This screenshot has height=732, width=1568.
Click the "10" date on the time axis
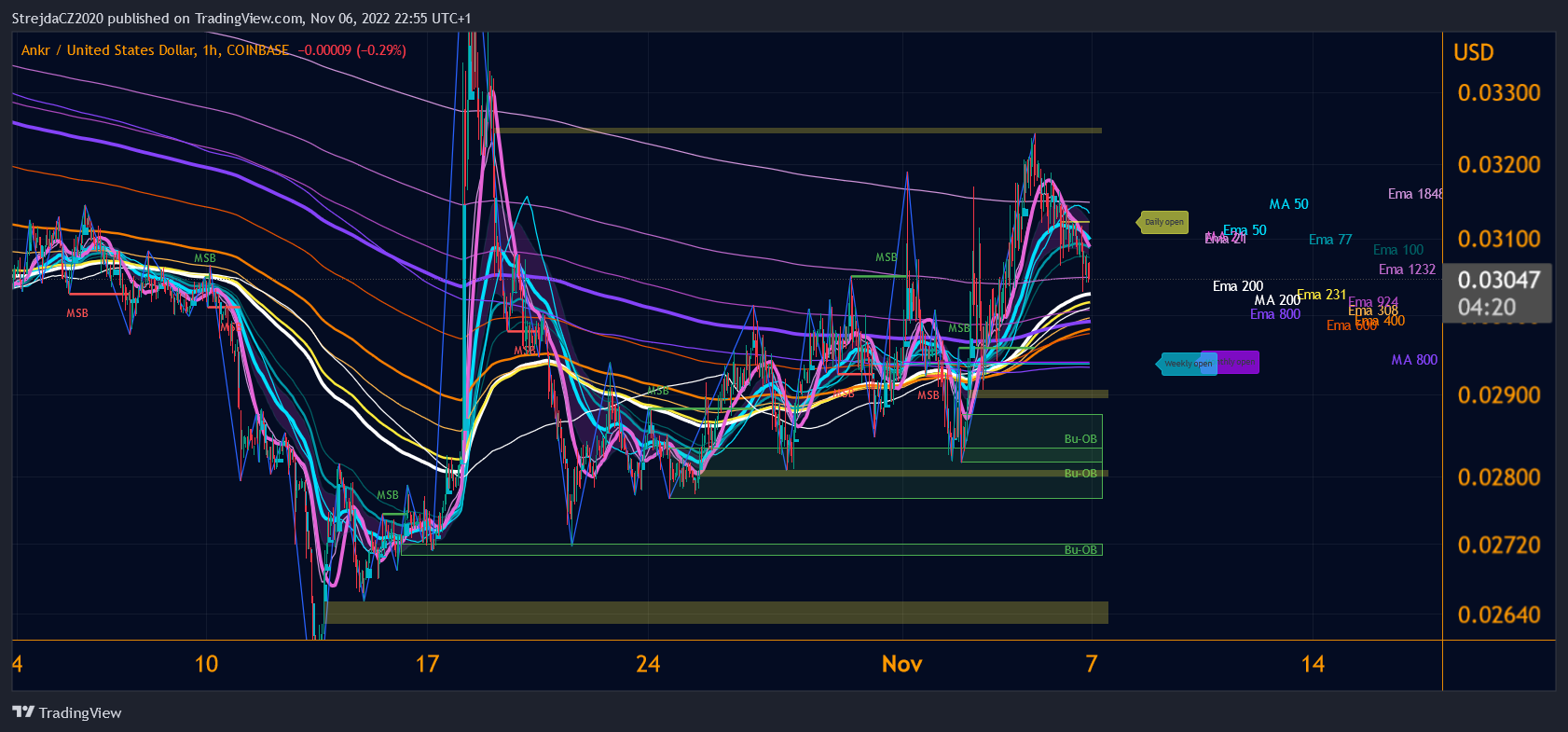tap(206, 664)
